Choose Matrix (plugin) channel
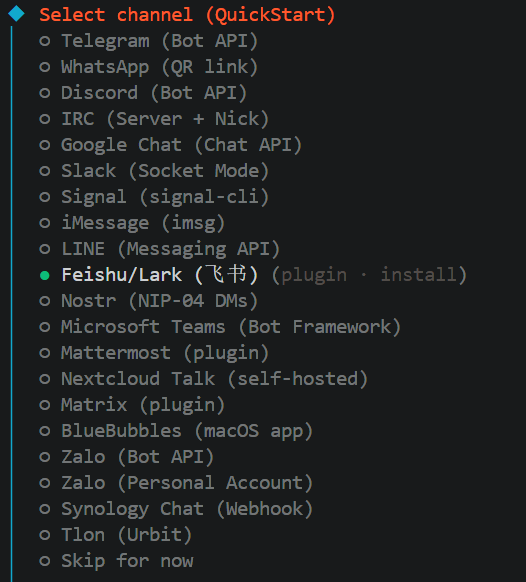Viewport: 526px width, 582px height. tap(132, 405)
